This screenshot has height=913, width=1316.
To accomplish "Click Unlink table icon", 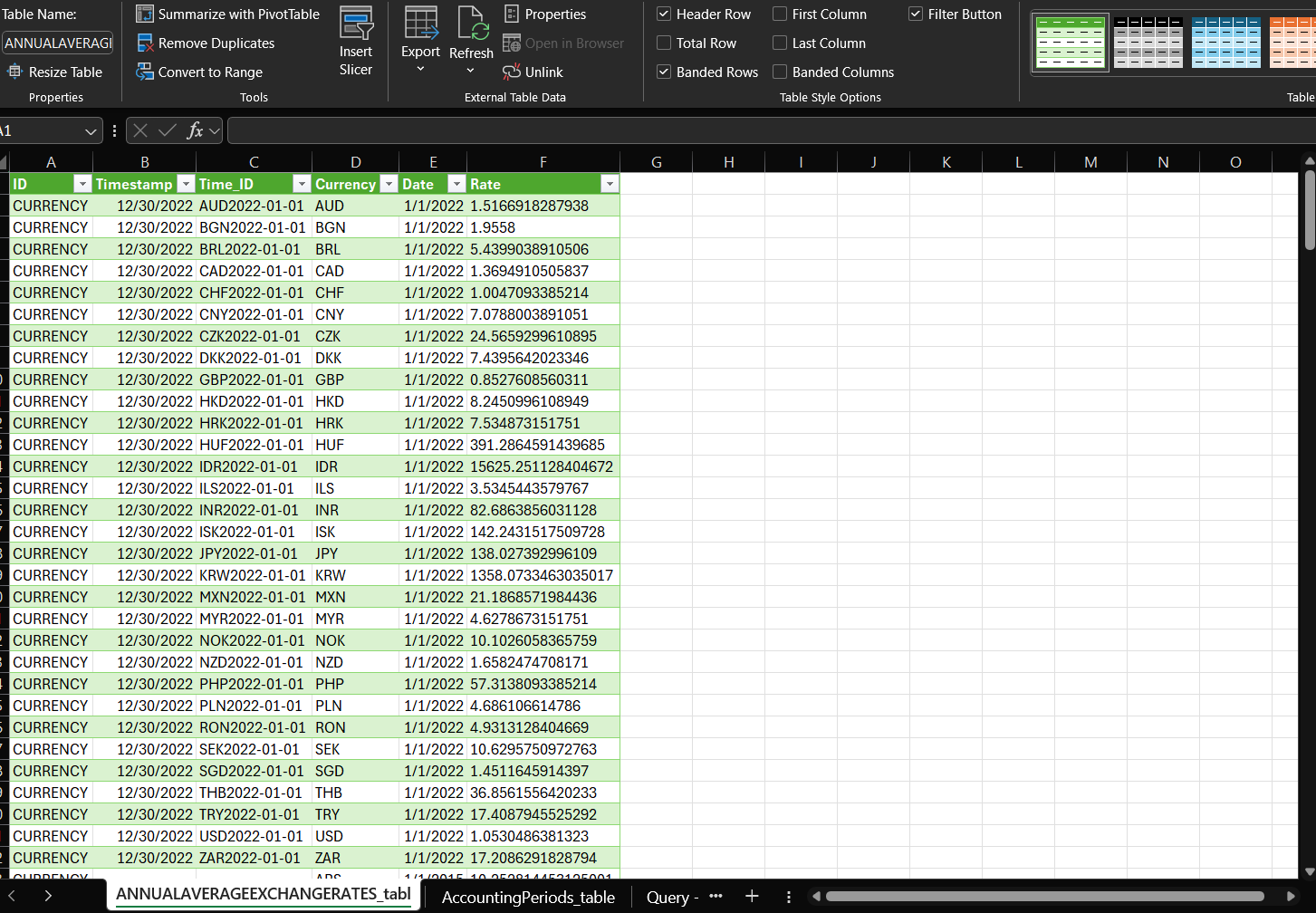I will click(512, 72).
